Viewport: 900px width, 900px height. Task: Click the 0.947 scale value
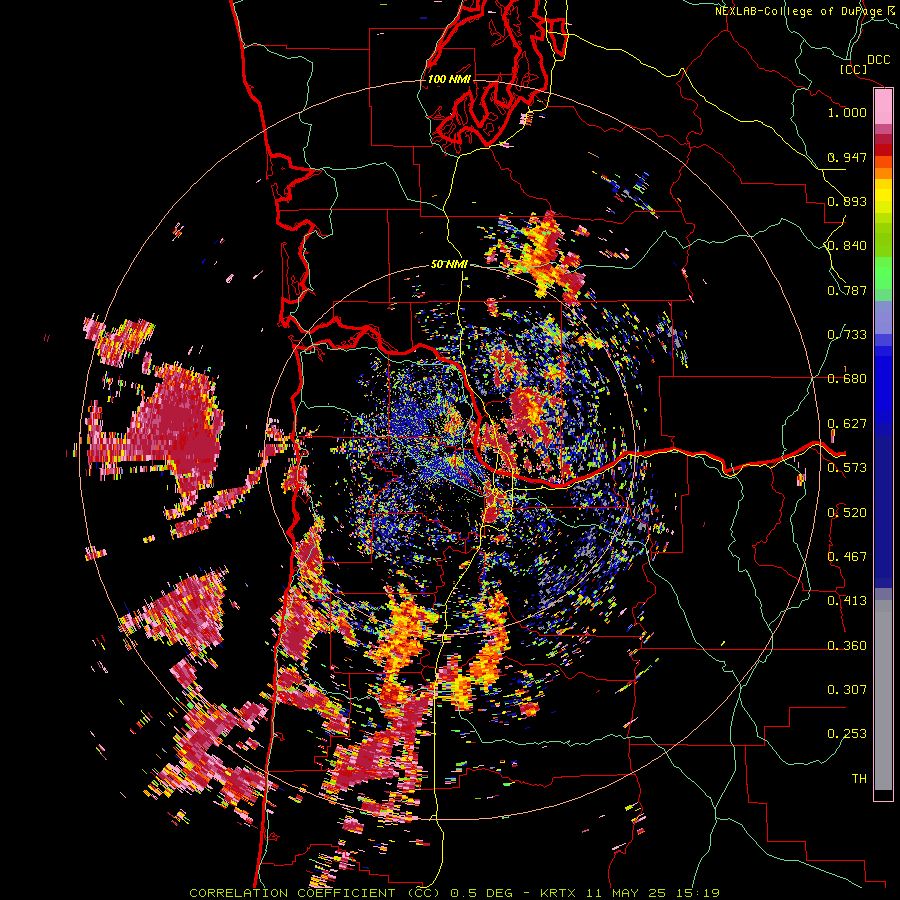pyautogui.click(x=847, y=157)
